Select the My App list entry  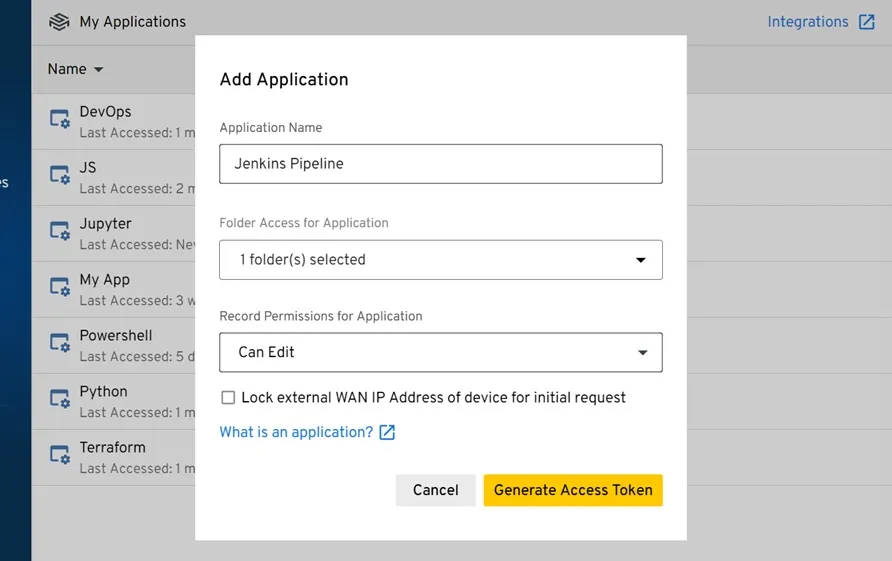point(105,280)
